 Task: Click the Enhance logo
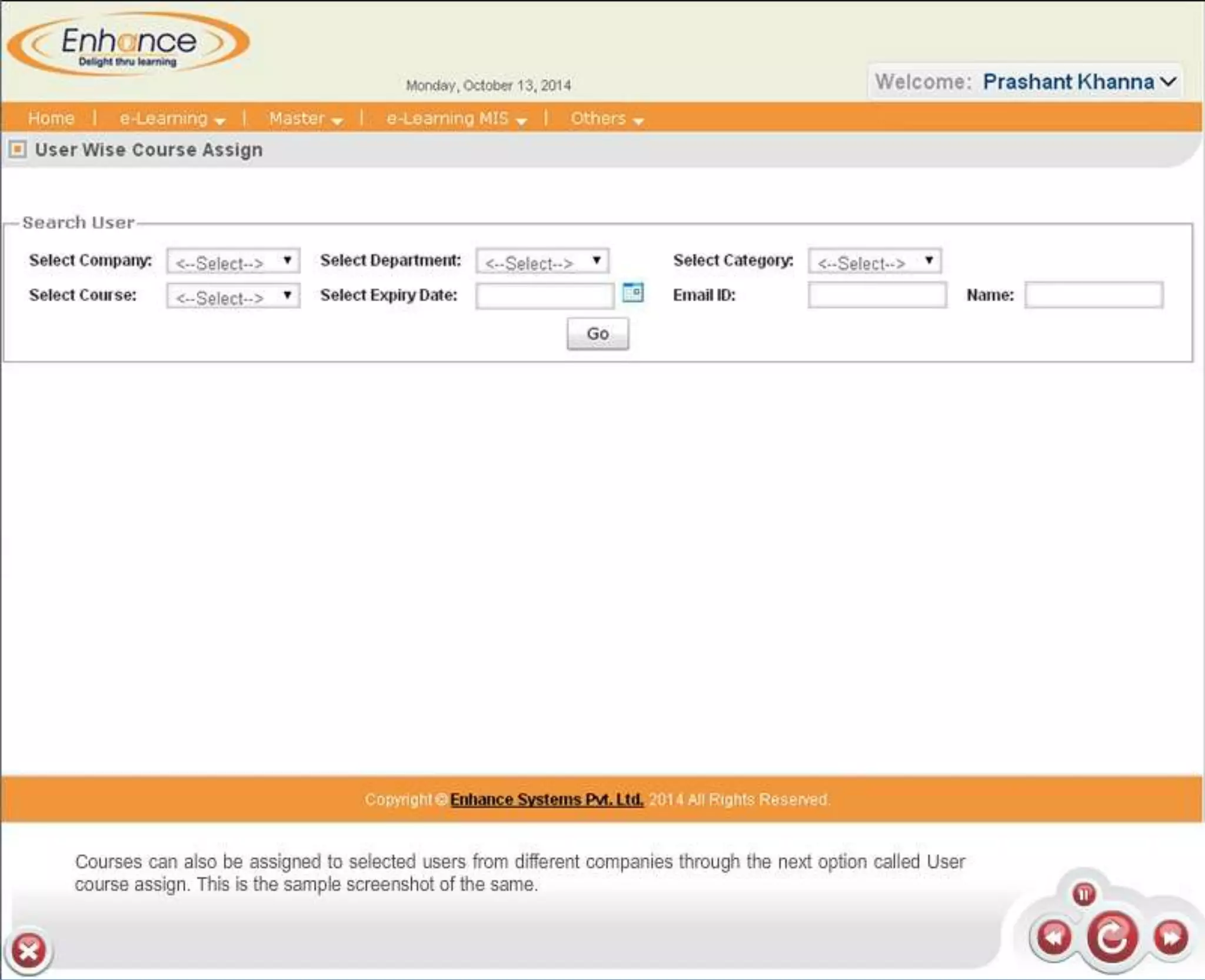click(x=128, y=45)
